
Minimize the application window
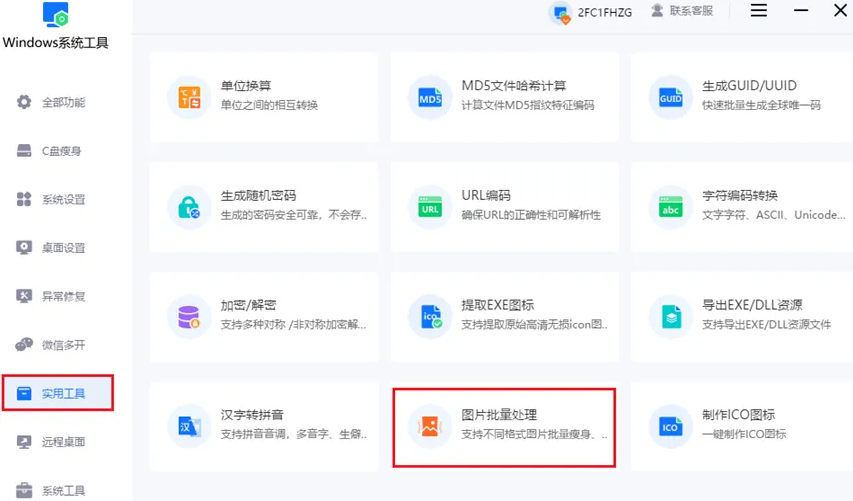tap(801, 10)
